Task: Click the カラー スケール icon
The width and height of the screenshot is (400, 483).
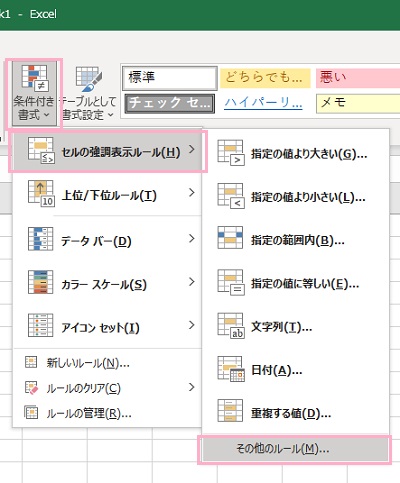Action: 40,282
